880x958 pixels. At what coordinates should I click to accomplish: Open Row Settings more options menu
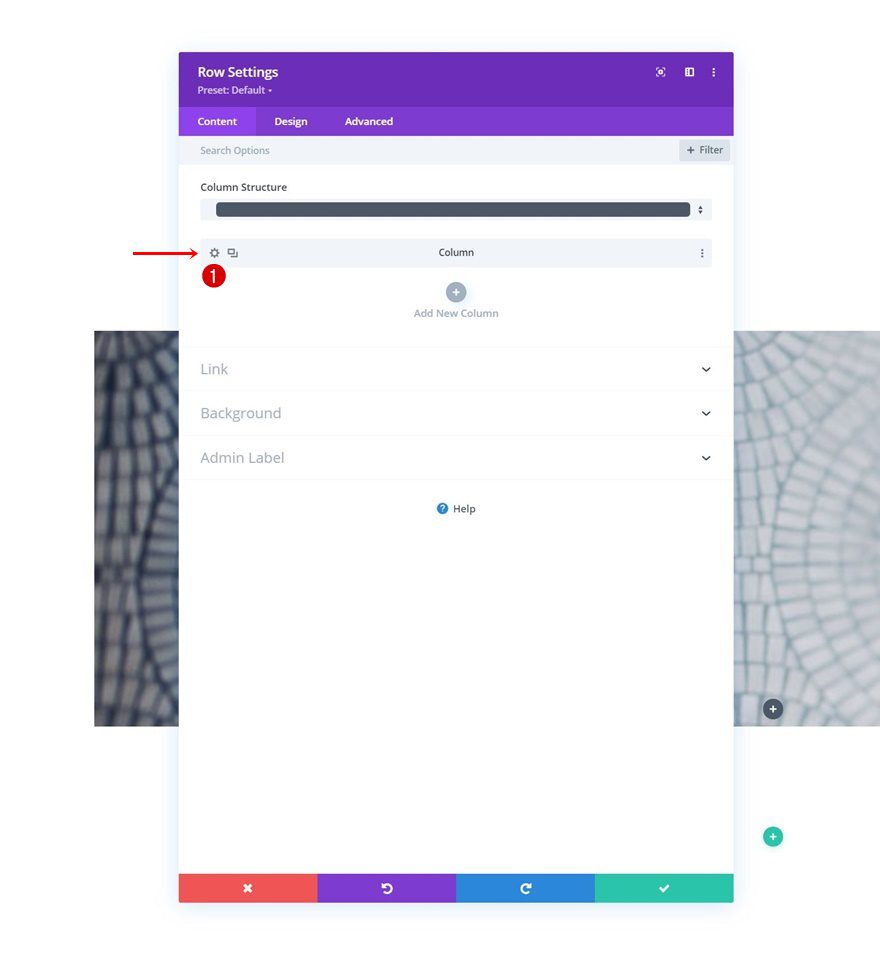click(x=714, y=72)
